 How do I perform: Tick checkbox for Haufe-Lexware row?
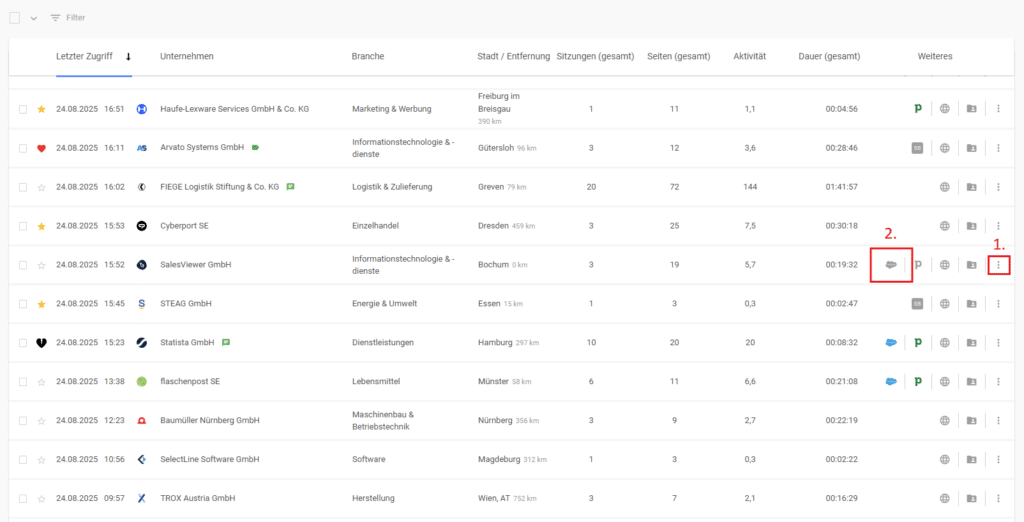(23, 109)
